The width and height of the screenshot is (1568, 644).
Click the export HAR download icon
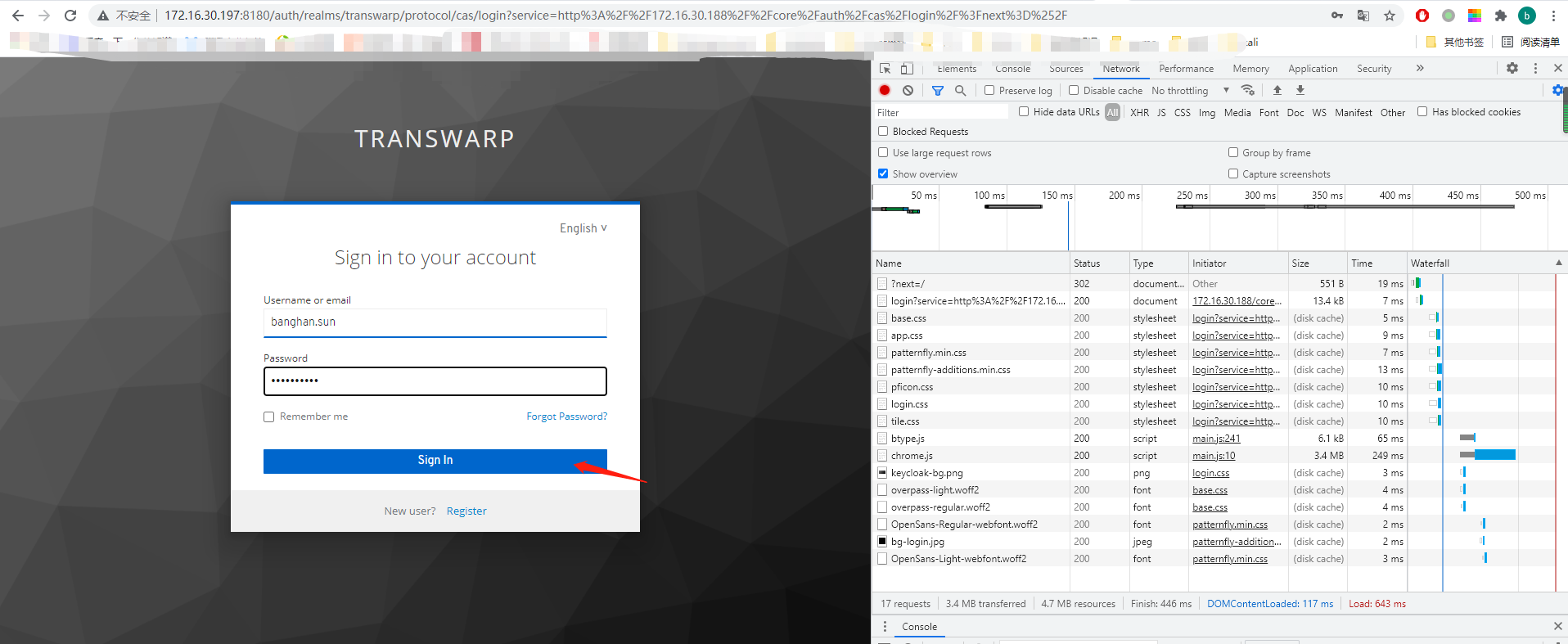[1300, 90]
